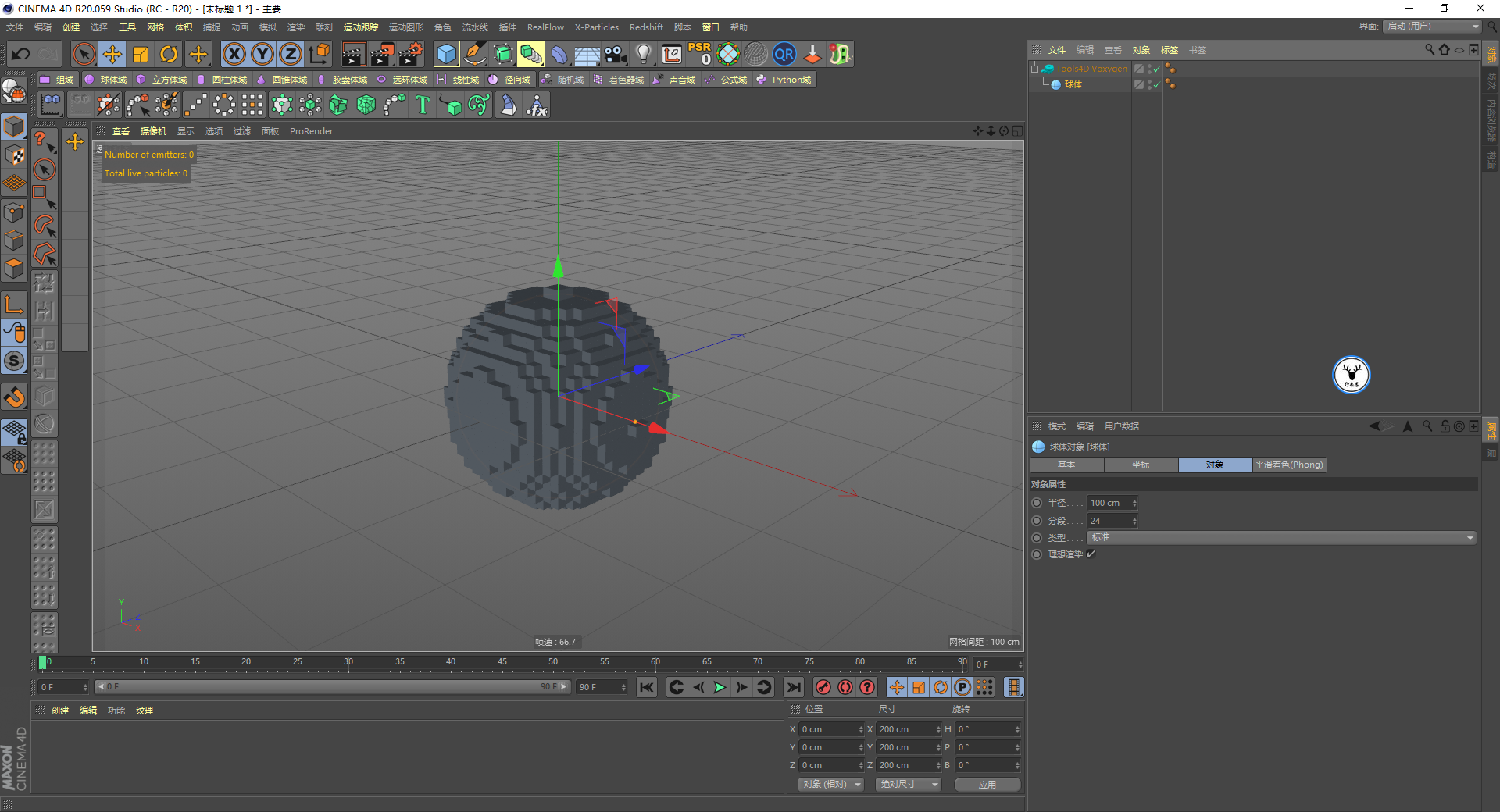The image size is (1500, 812).
Task: Click the Undo arrow icon
Action: pyautogui.click(x=21, y=54)
